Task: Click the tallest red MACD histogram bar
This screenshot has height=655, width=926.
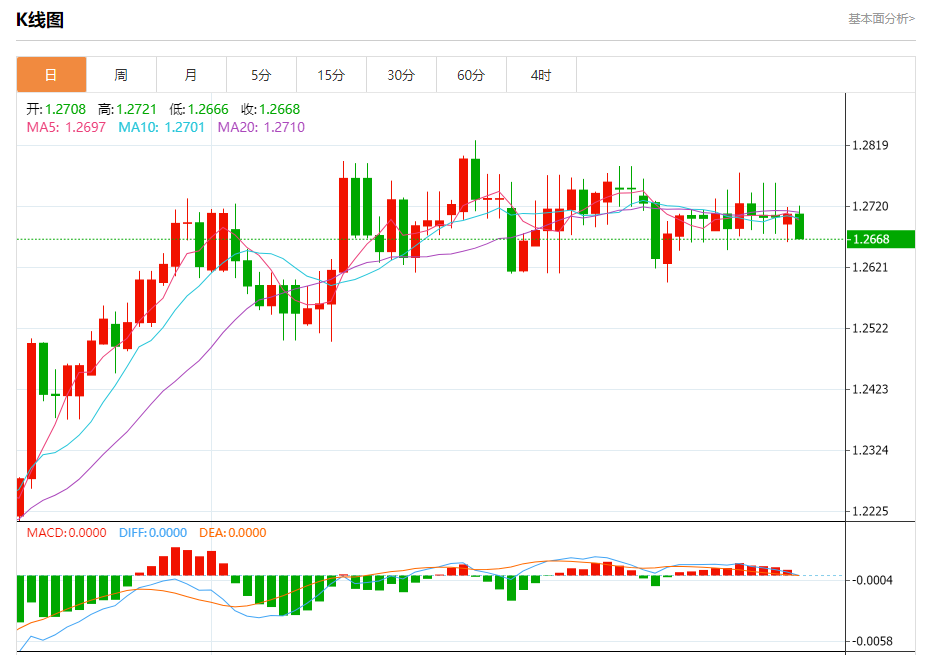Action: [175, 561]
